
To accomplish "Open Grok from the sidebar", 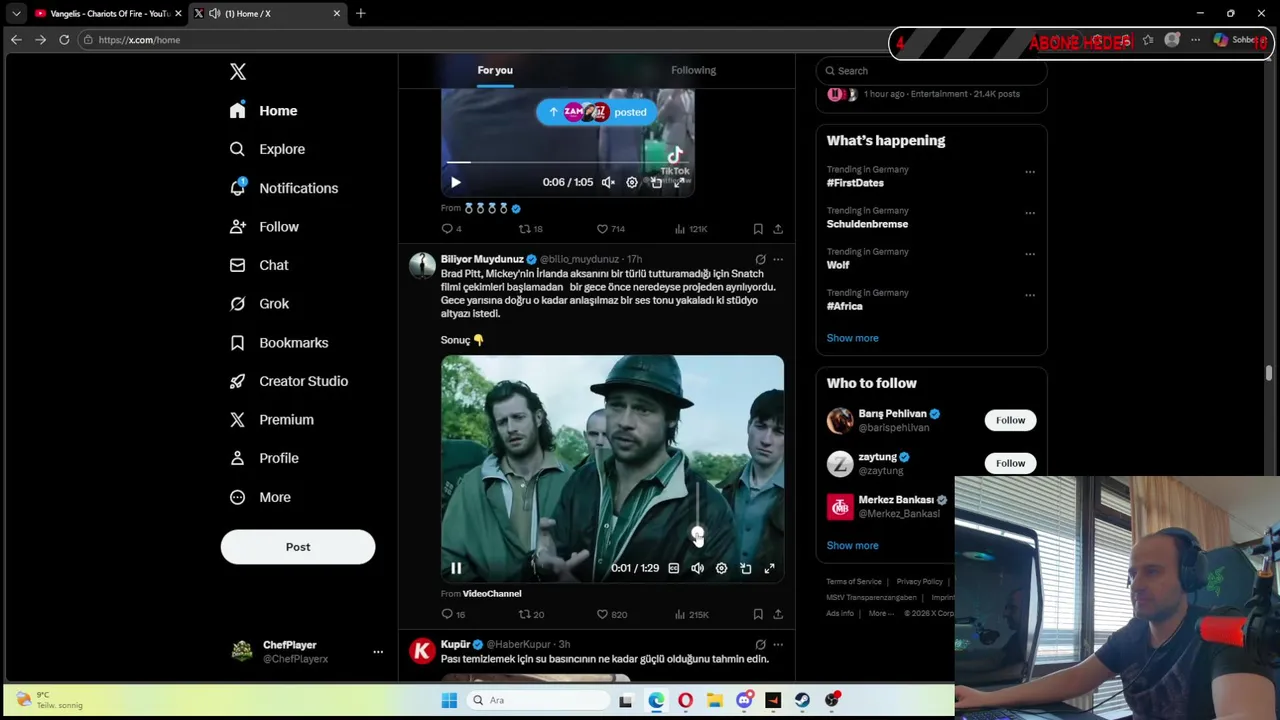I will [260, 304].
